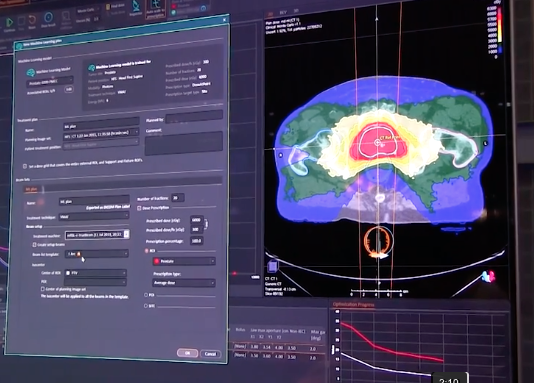Screen dimensions: 534x383
Task: Switch to the 3D view tab
Action: point(296,11)
